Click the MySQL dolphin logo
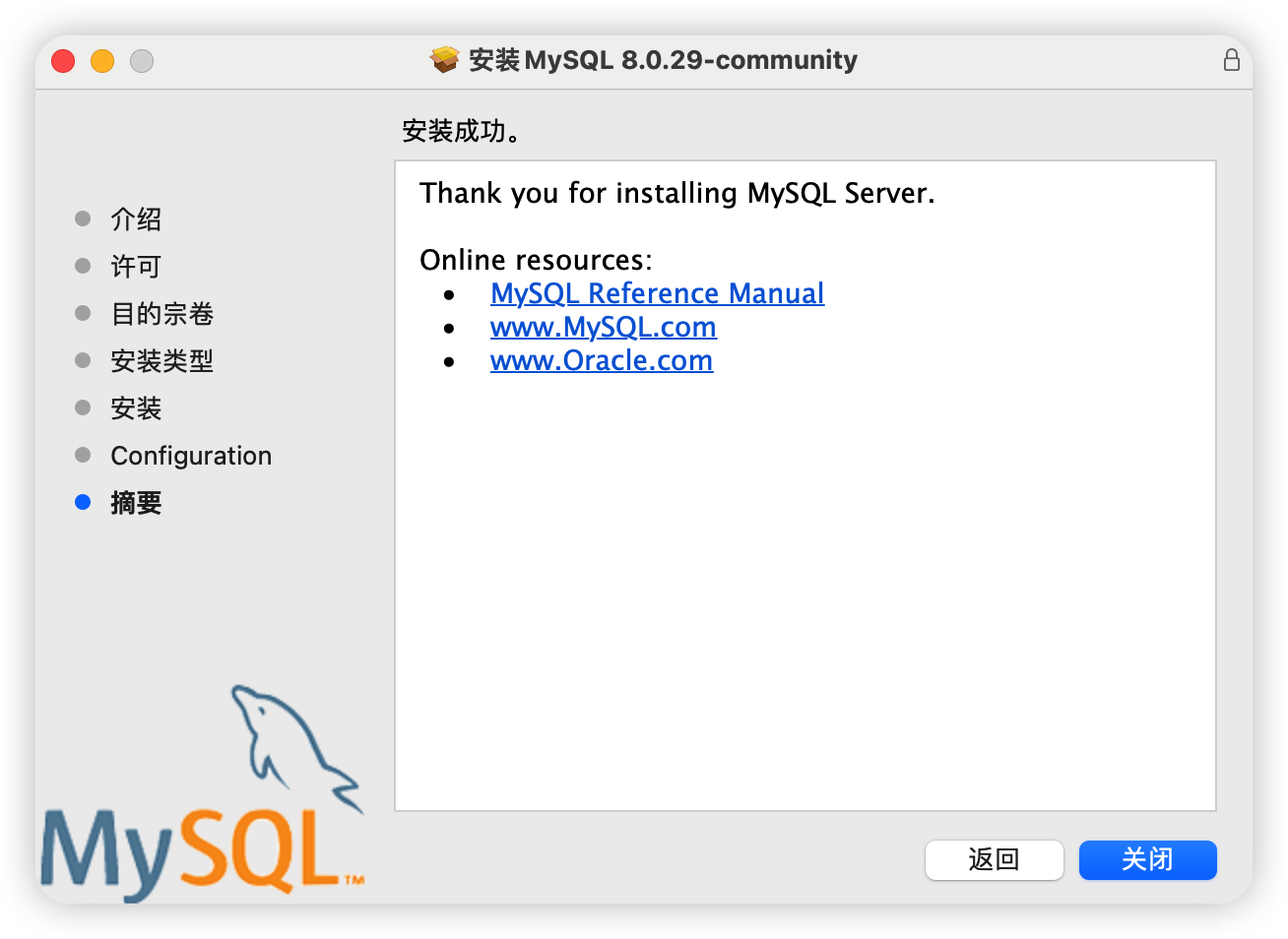1288x939 pixels. (x=203, y=793)
